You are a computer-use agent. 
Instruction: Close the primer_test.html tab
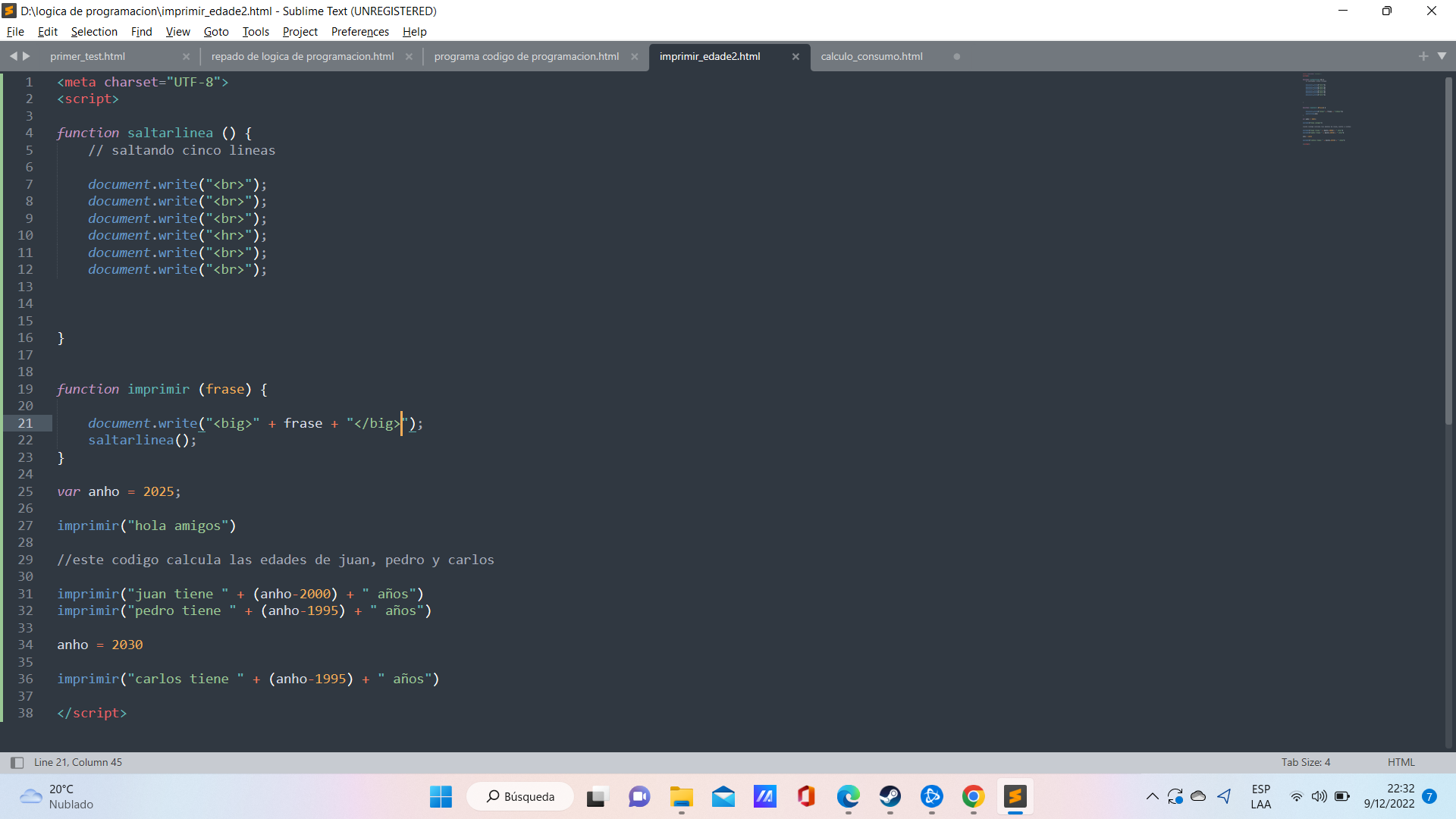[186, 56]
